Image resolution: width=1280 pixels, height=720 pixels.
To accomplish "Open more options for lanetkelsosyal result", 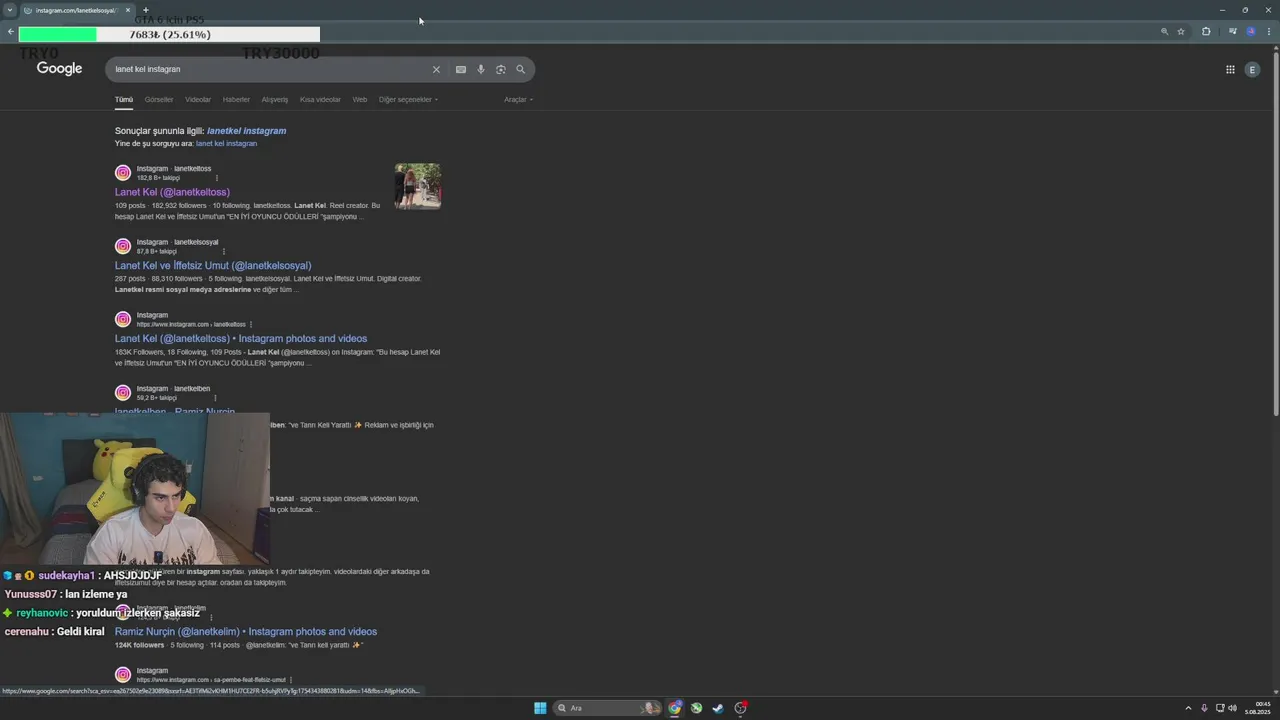I will [x=224, y=251].
